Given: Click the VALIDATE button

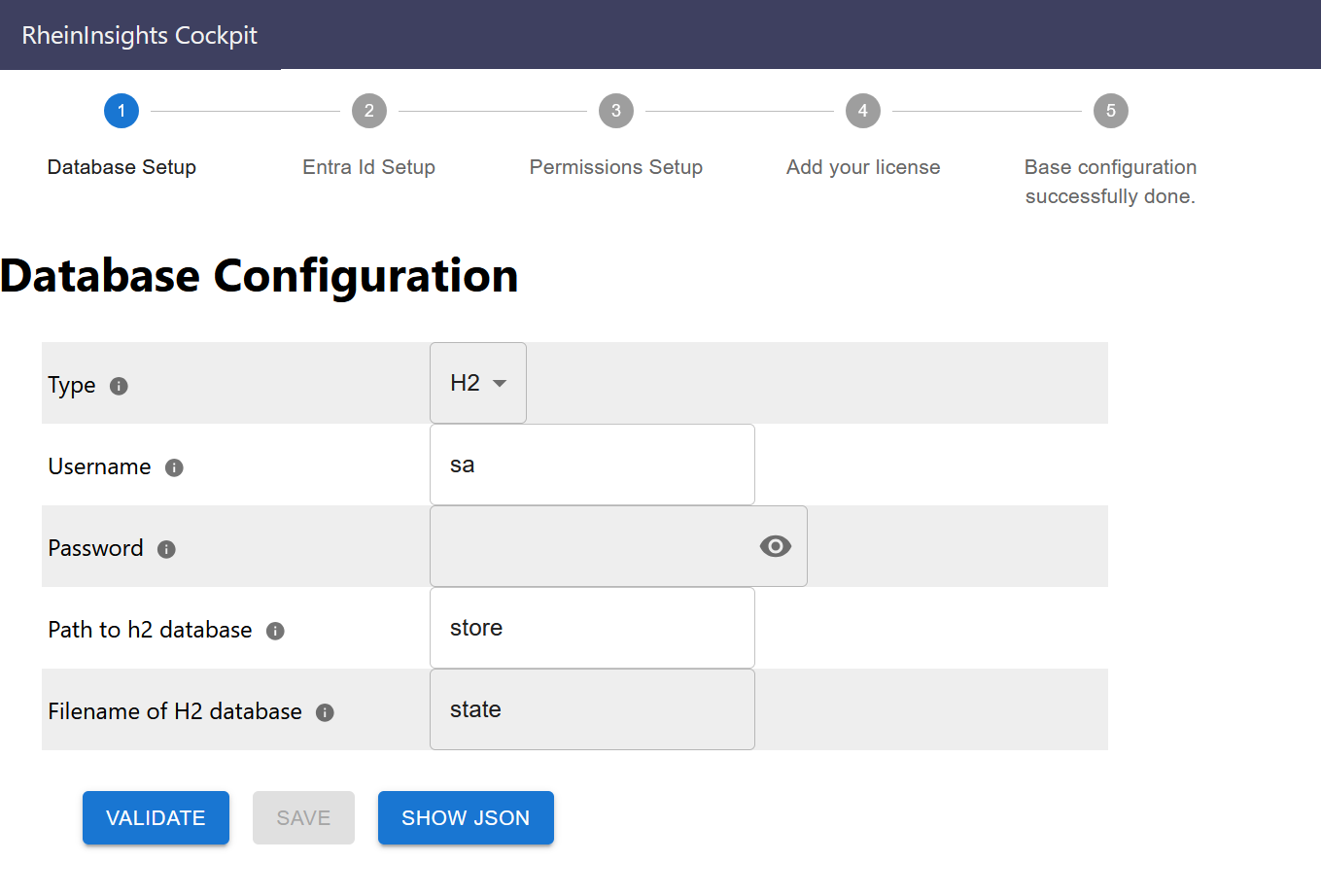Looking at the screenshot, I should [x=156, y=818].
